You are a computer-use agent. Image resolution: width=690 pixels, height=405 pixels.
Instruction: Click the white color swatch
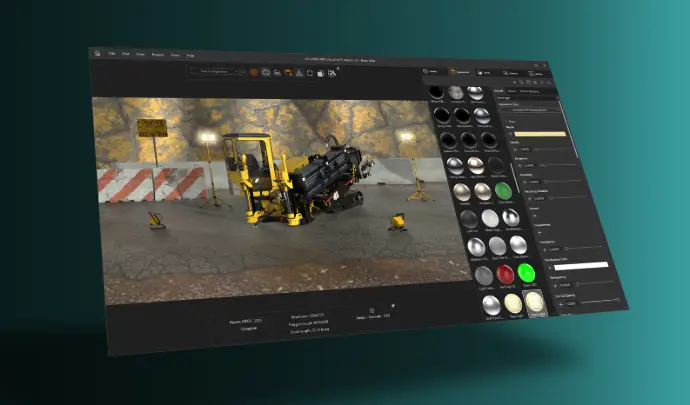pyautogui.click(x=581, y=266)
